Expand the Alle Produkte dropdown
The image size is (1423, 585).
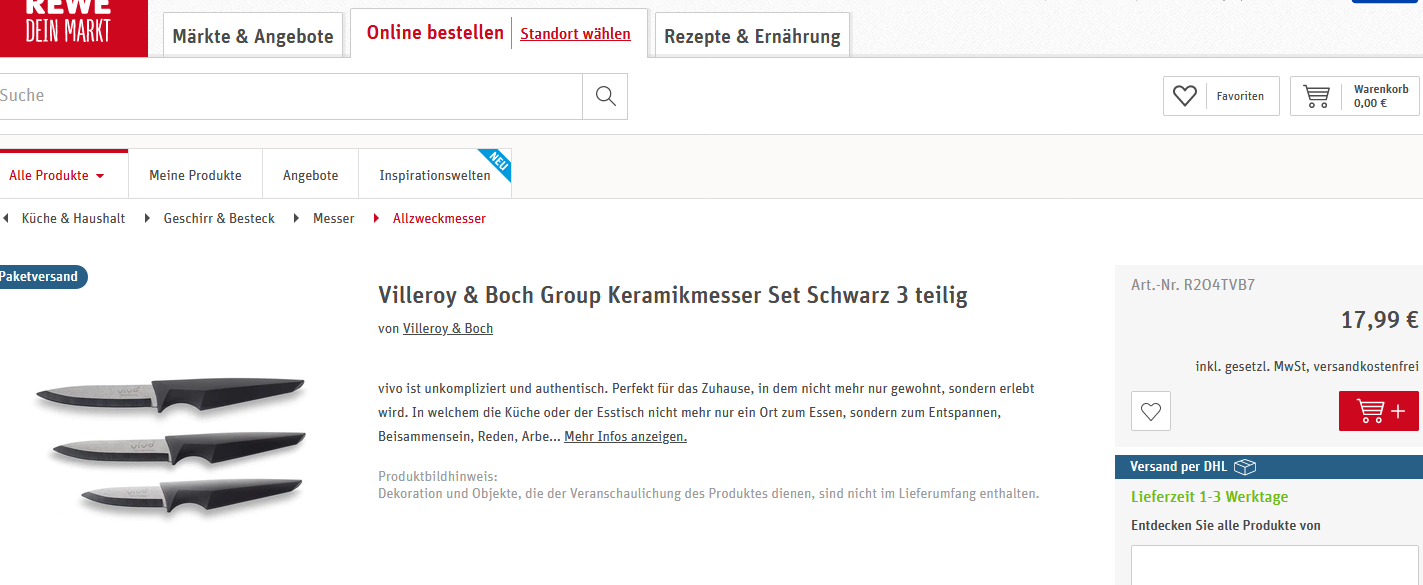point(57,175)
